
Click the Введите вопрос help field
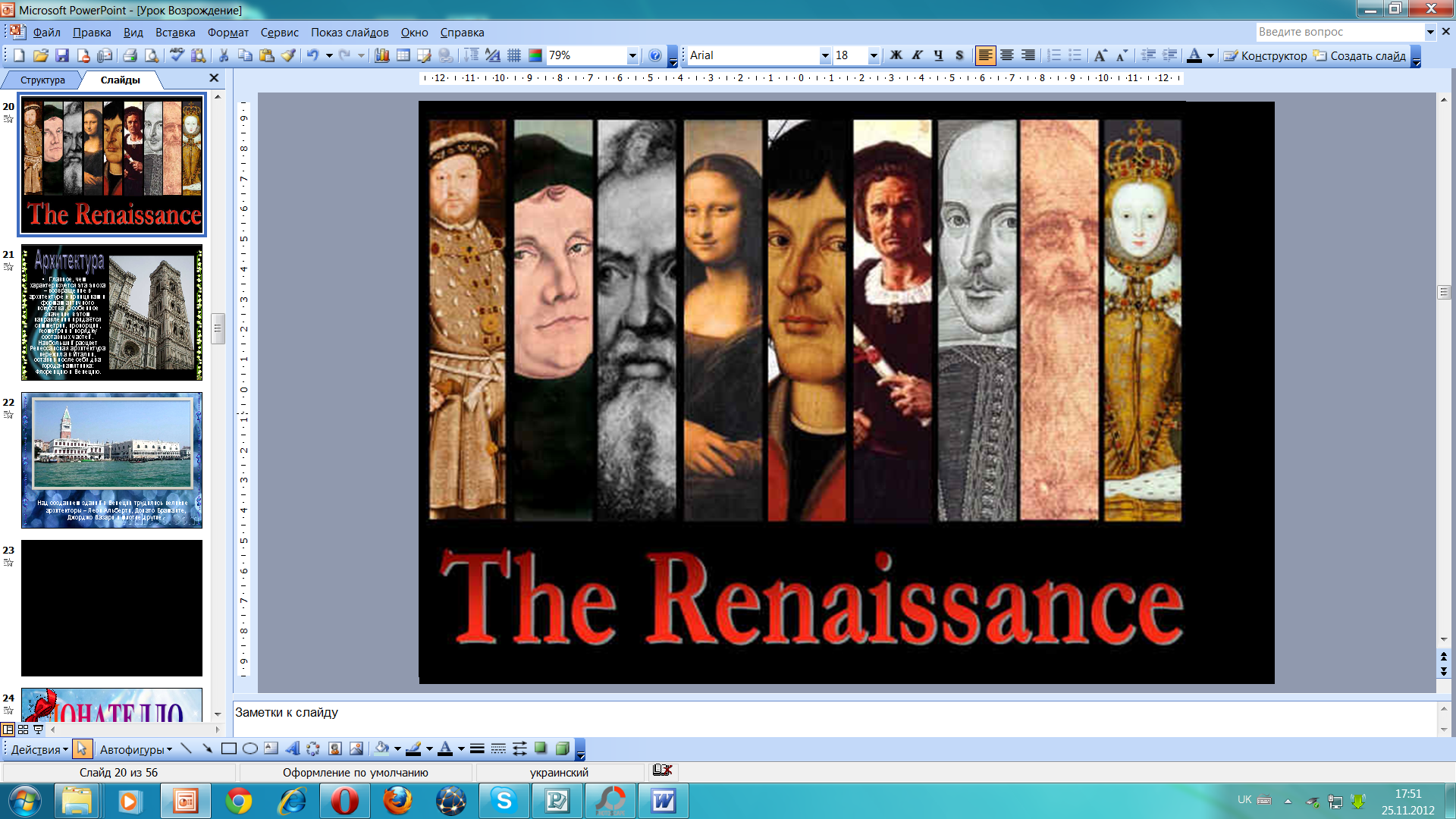pos(1339,32)
